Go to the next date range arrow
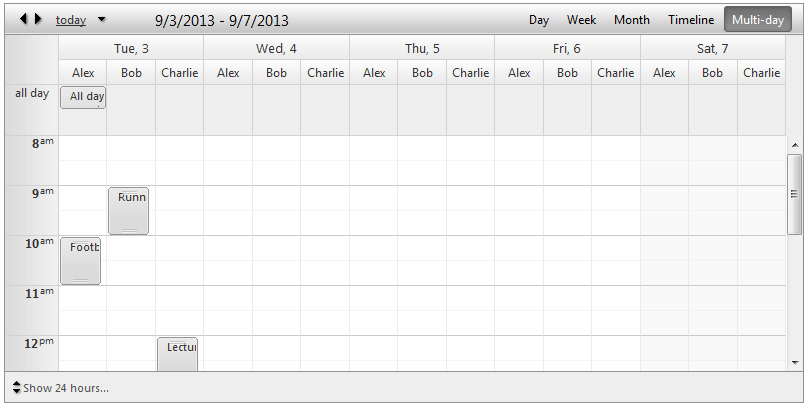808x407 pixels. (x=39, y=19)
